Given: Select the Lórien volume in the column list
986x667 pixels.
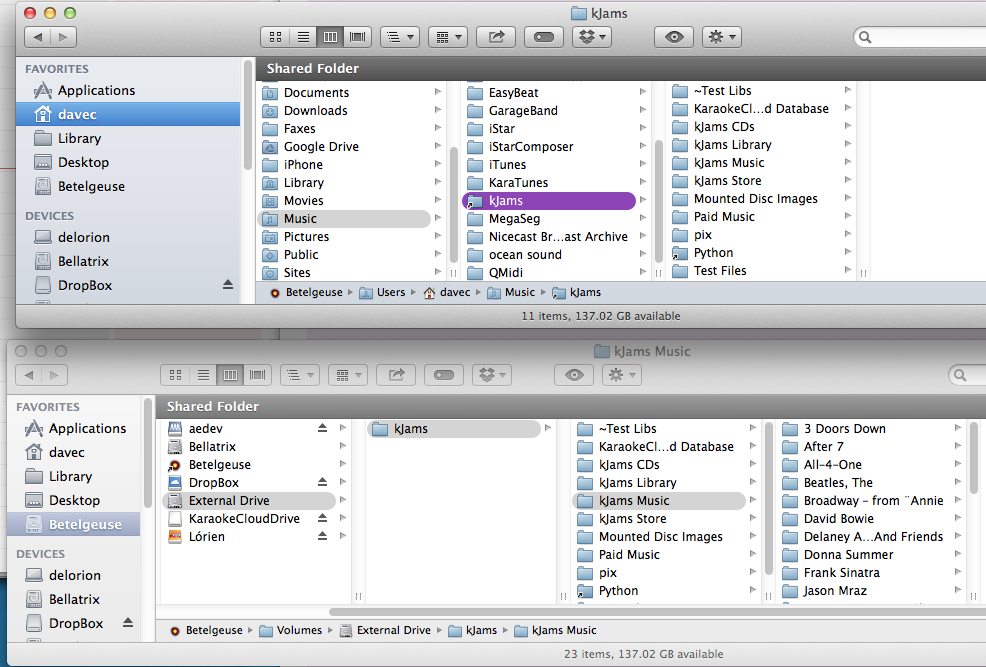Looking at the screenshot, I should (207, 537).
